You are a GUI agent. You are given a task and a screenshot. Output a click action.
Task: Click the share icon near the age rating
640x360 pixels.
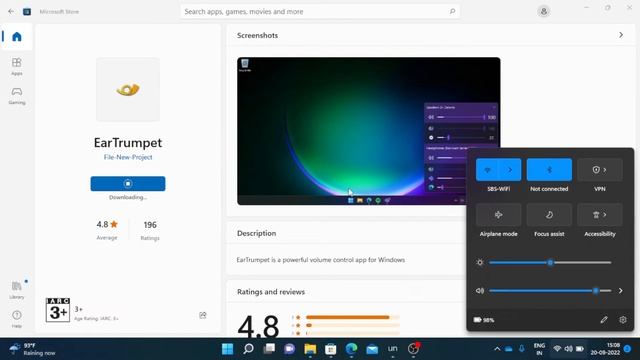(203, 315)
